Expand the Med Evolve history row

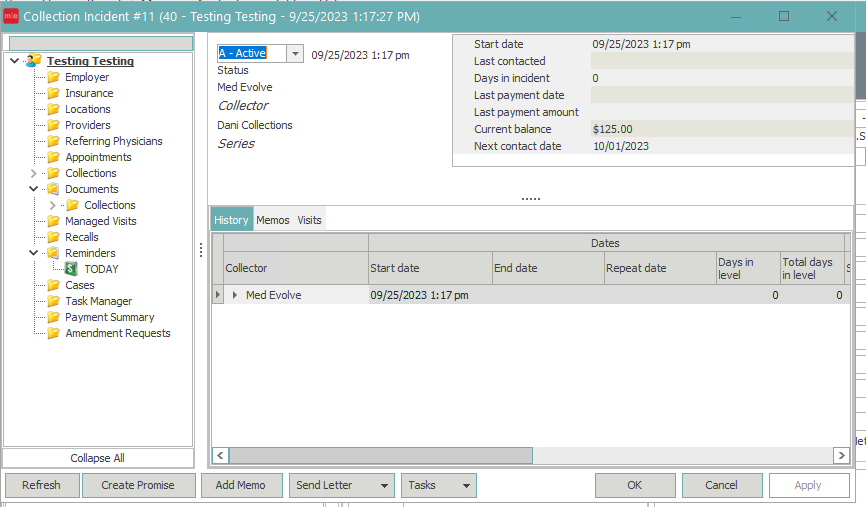pos(236,295)
